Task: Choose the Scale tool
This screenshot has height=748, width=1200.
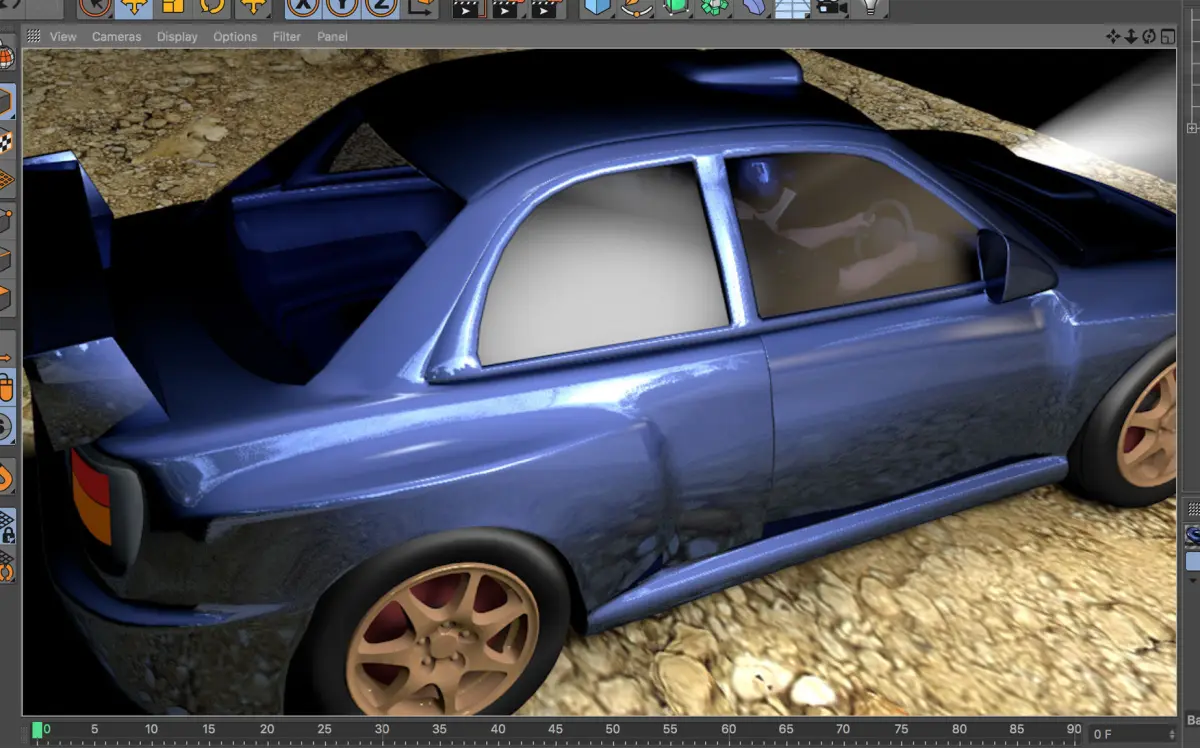Action: click(x=173, y=7)
